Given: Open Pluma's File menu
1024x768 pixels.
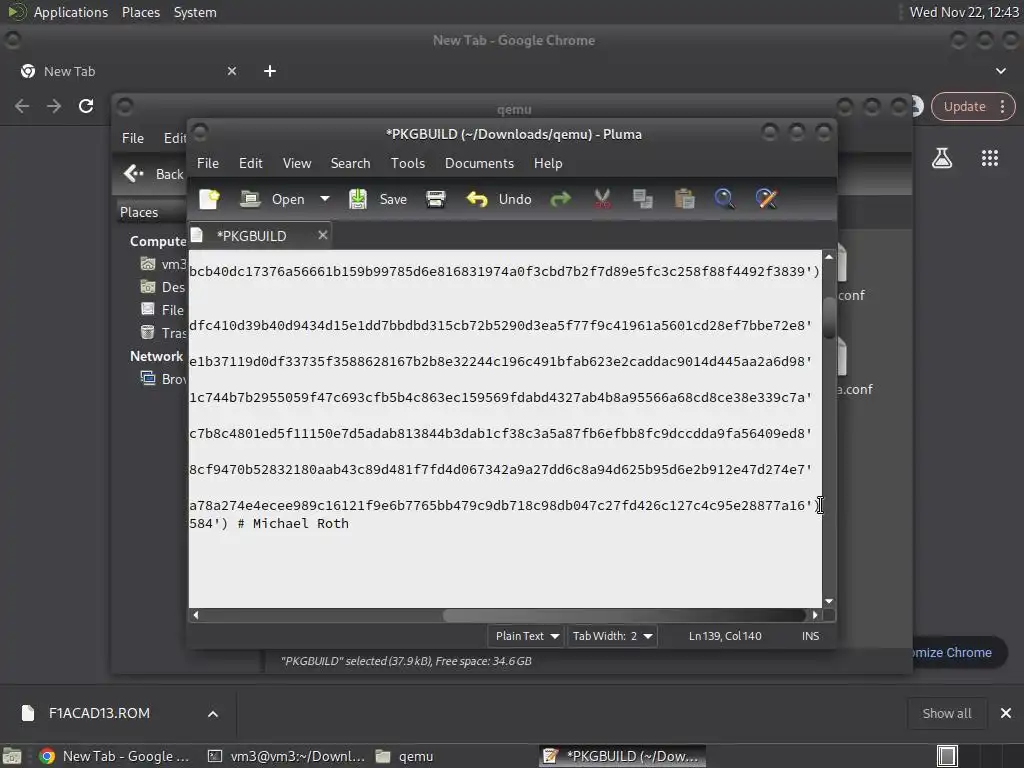Looking at the screenshot, I should click(x=208, y=163).
